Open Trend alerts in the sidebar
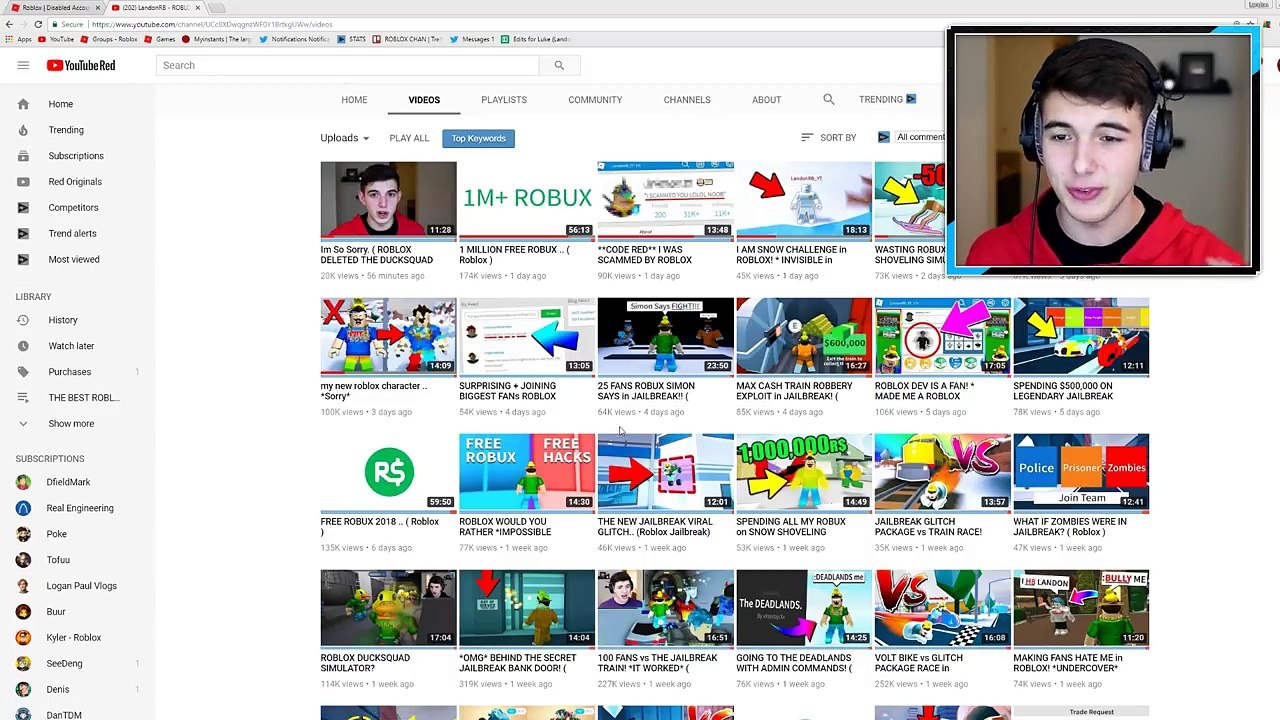Image resolution: width=1280 pixels, height=720 pixels. pyautogui.click(x=72, y=234)
